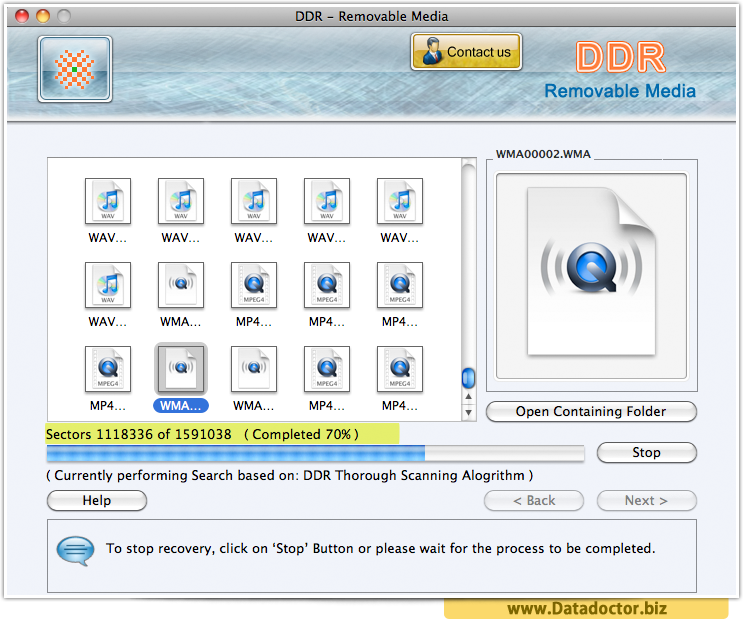Go Back to previous step
Viewport: 743px width, 619px height.
[x=534, y=501]
